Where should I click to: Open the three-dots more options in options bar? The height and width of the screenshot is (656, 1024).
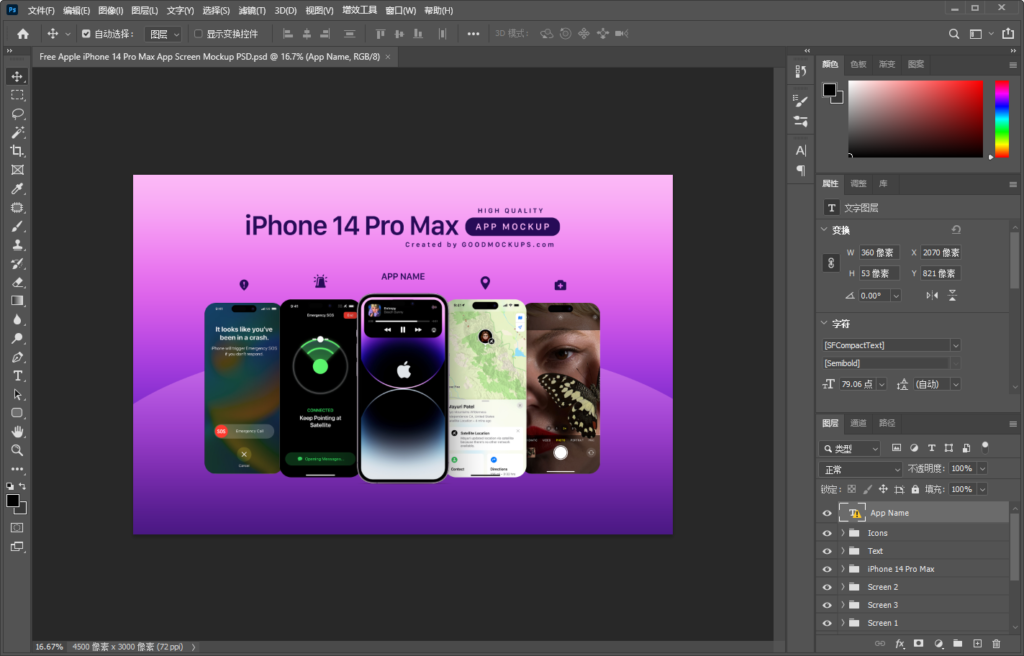pyautogui.click(x=473, y=34)
